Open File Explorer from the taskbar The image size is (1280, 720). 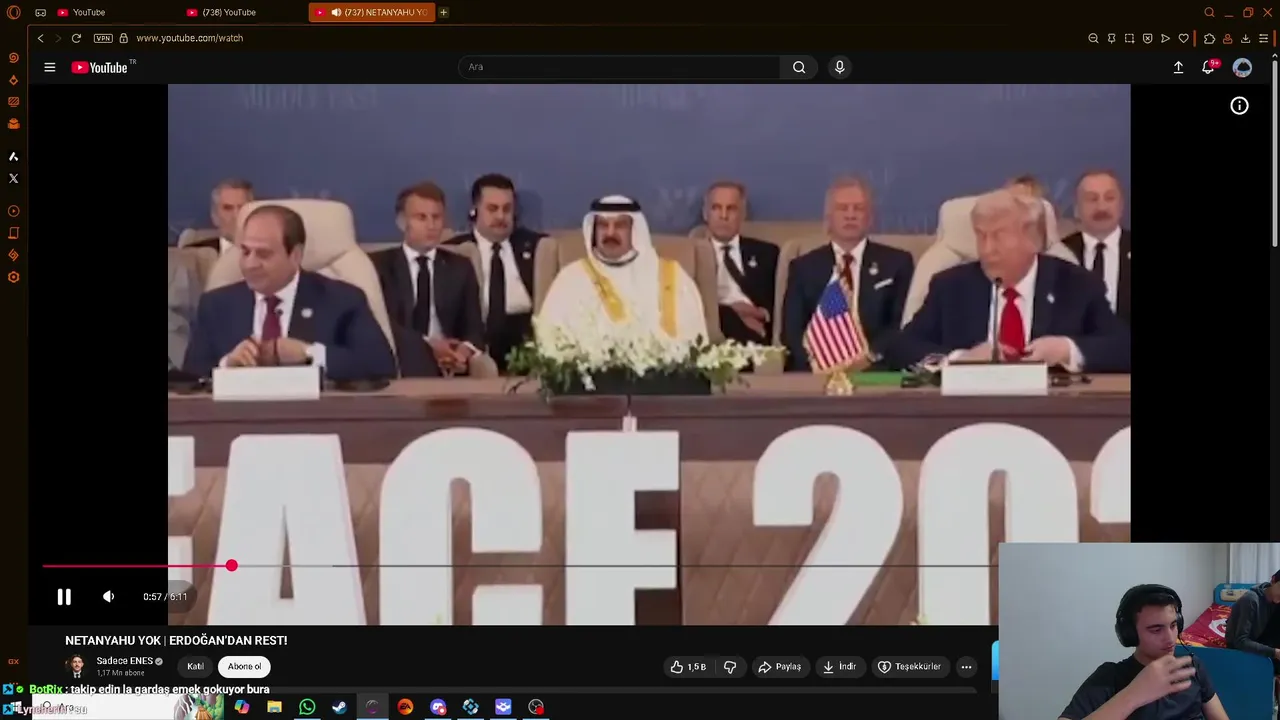[274, 707]
